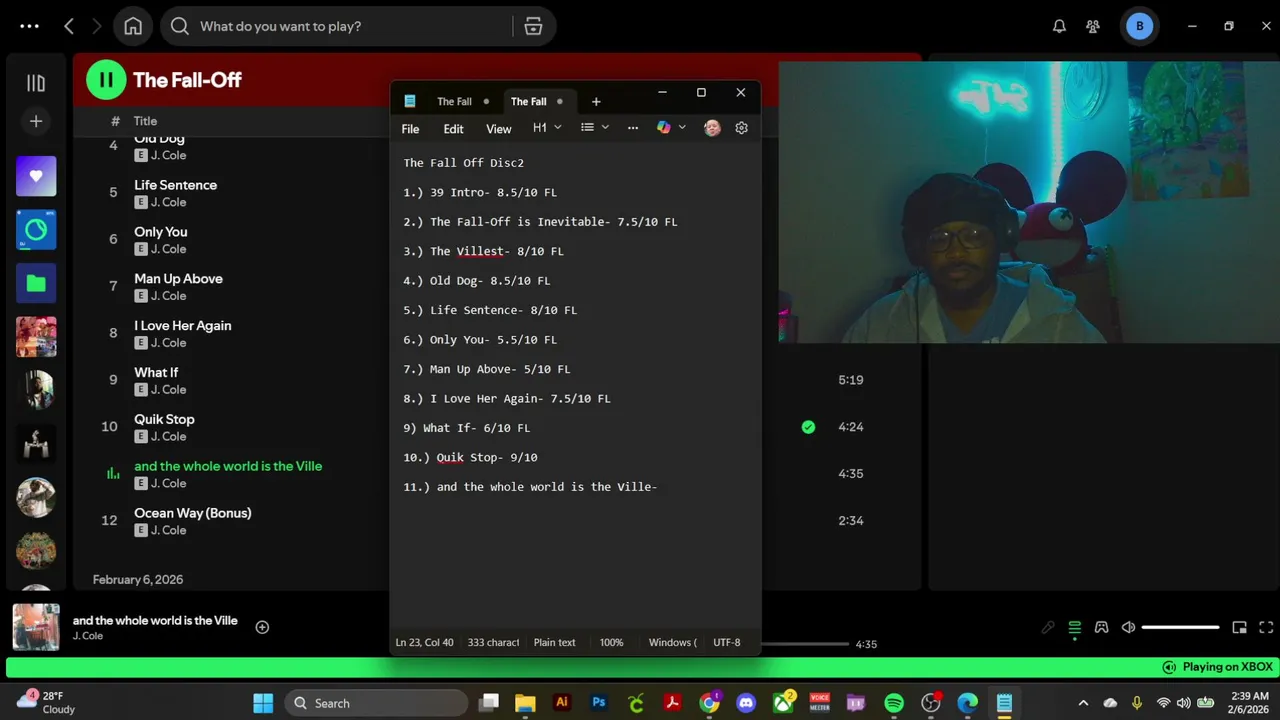This screenshot has width=1280, height=720.
Task: Expand the list formatting dropdown in Notepad
Action: [595, 128]
